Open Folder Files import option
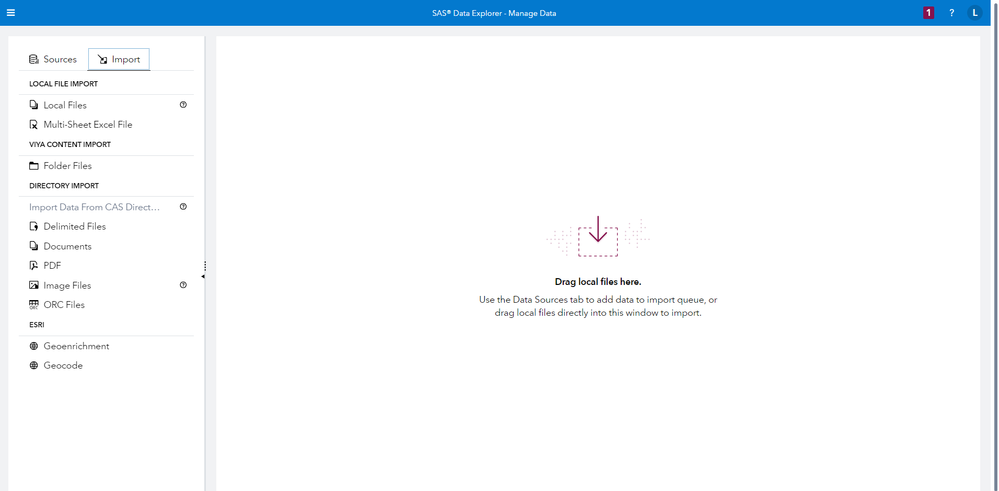999x491 pixels. pyautogui.click(x=68, y=166)
